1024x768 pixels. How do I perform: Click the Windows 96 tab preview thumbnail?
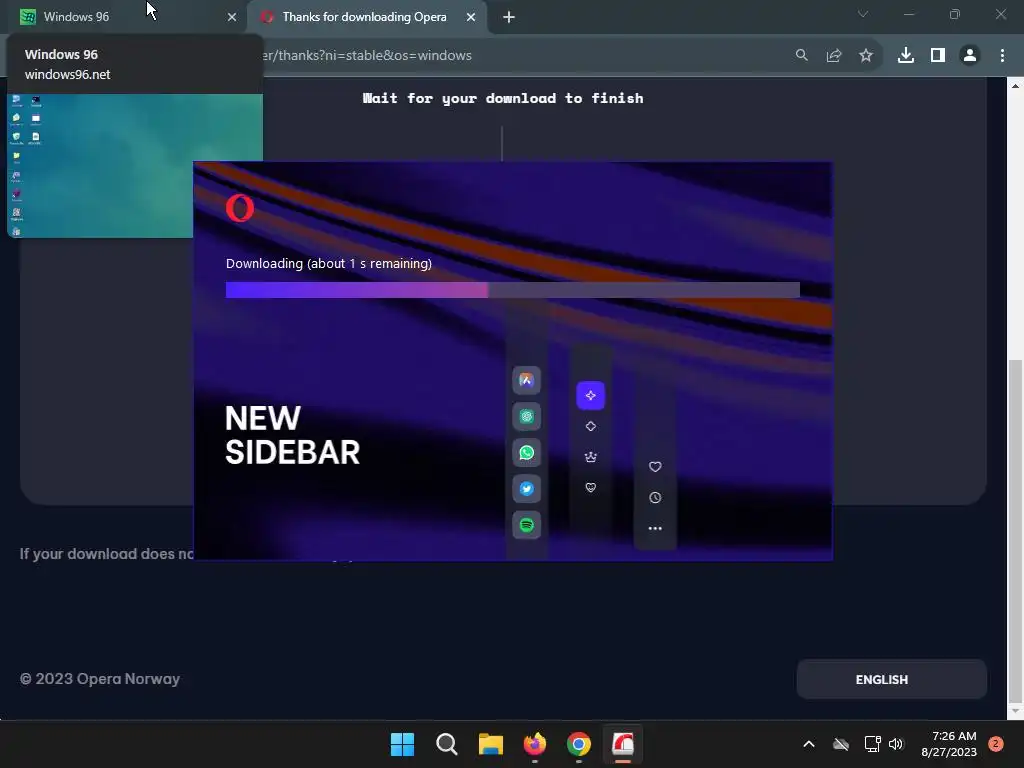click(135, 166)
